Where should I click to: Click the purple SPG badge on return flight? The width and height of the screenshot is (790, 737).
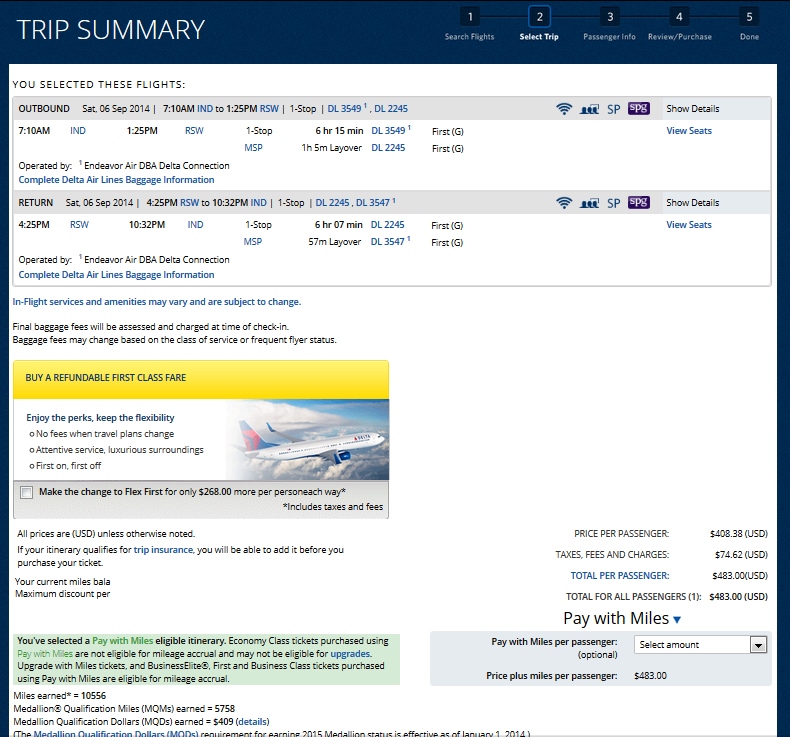(639, 203)
